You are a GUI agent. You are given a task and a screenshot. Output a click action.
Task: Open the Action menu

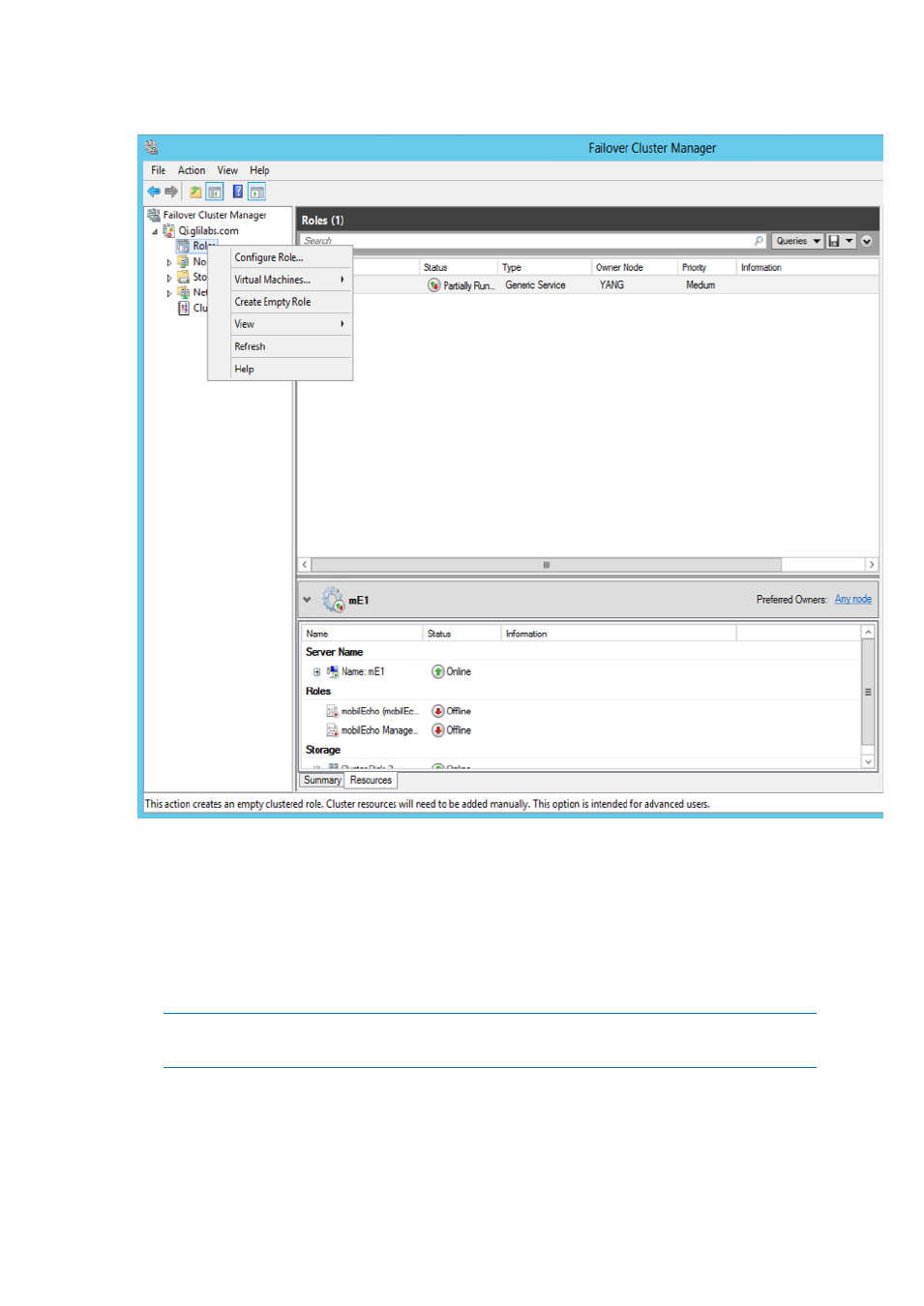click(x=192, y=170)
